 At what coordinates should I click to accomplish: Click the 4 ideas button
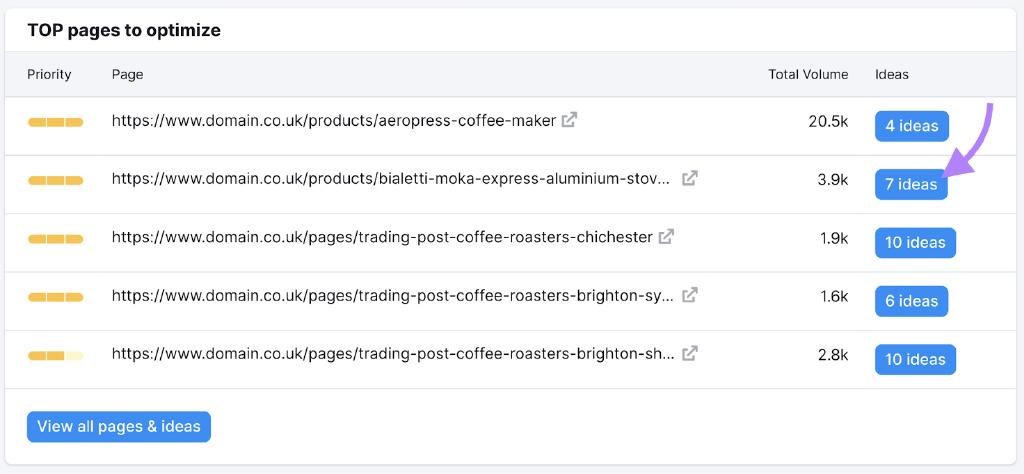click(912, 126)
